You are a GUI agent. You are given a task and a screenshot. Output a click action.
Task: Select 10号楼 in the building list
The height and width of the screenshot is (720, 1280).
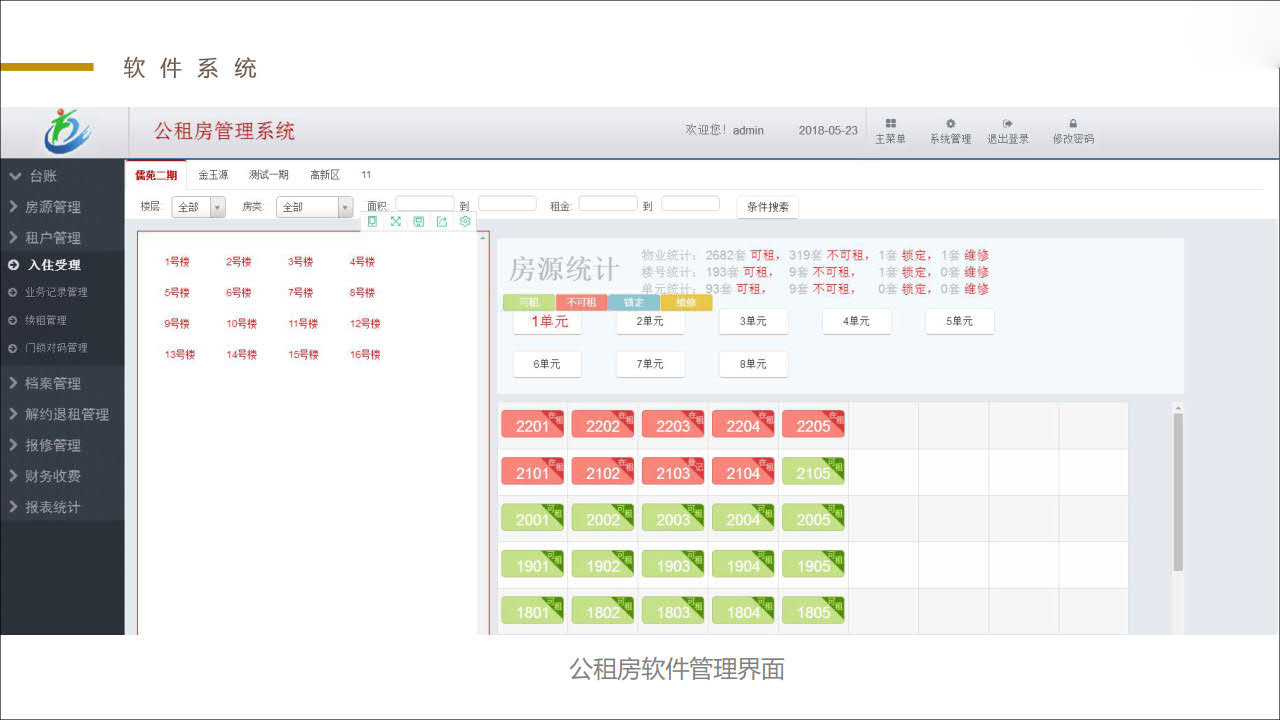point(241,324)
